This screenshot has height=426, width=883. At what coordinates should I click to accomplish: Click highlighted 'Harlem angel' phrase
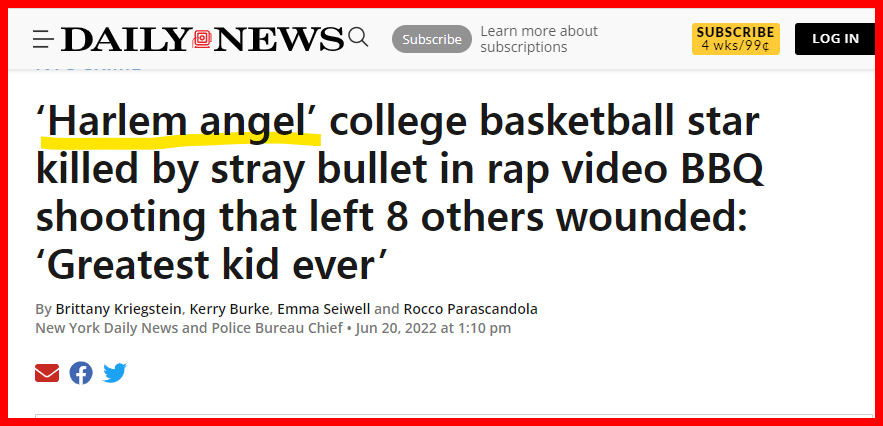[180, 122]
